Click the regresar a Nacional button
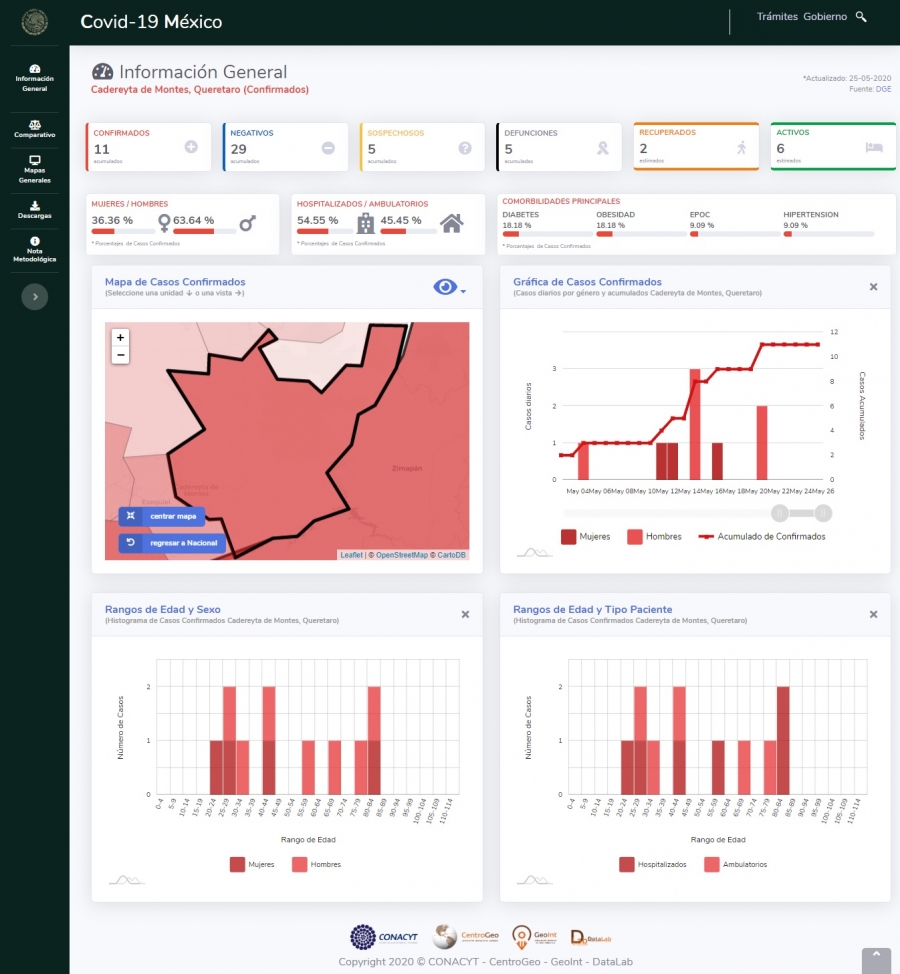The height and width of the screenshot is (974, 900). [x=172, y=543]
